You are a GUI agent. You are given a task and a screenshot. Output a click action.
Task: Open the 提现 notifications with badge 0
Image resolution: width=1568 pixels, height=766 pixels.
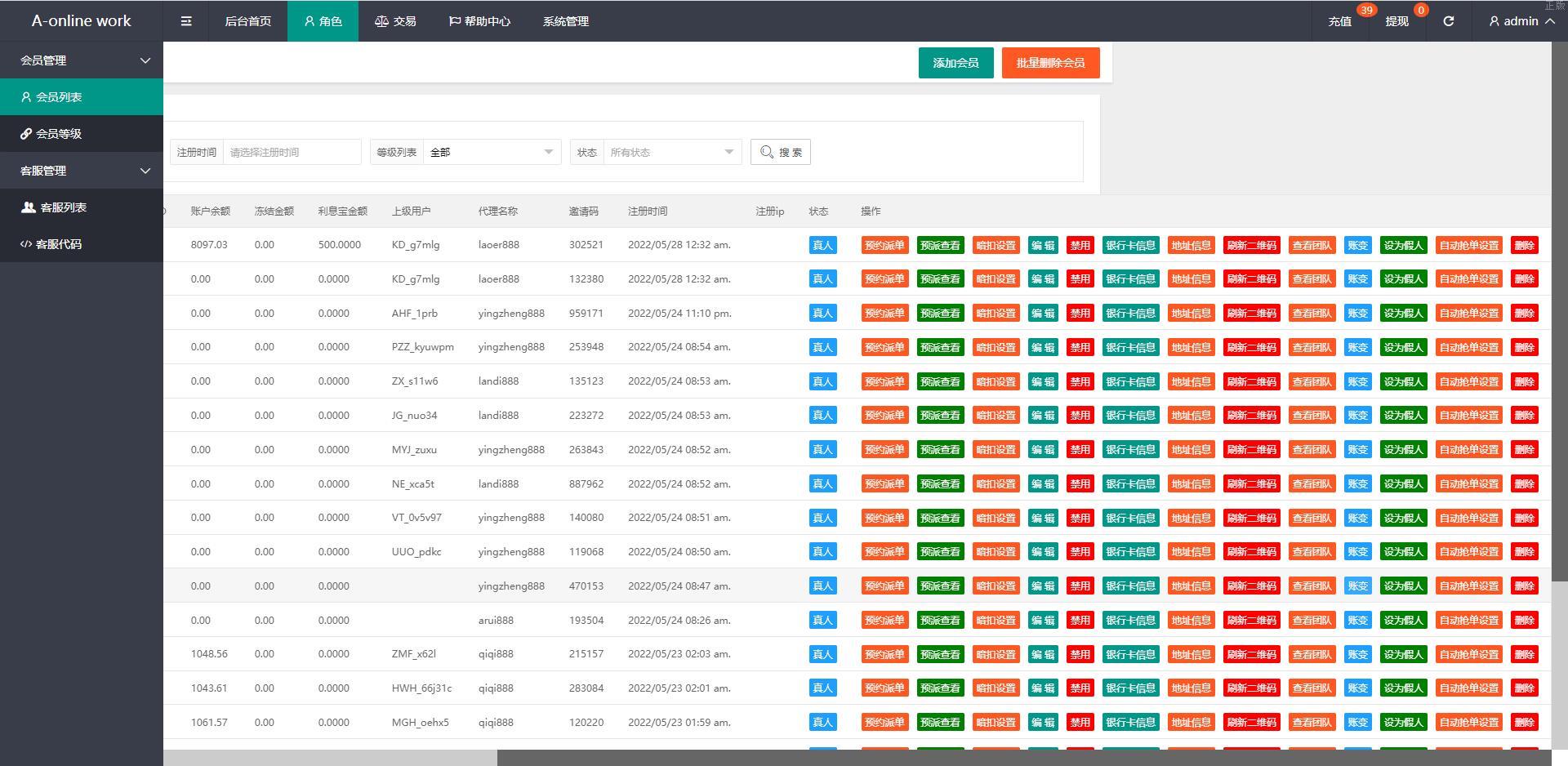click(1396, 21)
